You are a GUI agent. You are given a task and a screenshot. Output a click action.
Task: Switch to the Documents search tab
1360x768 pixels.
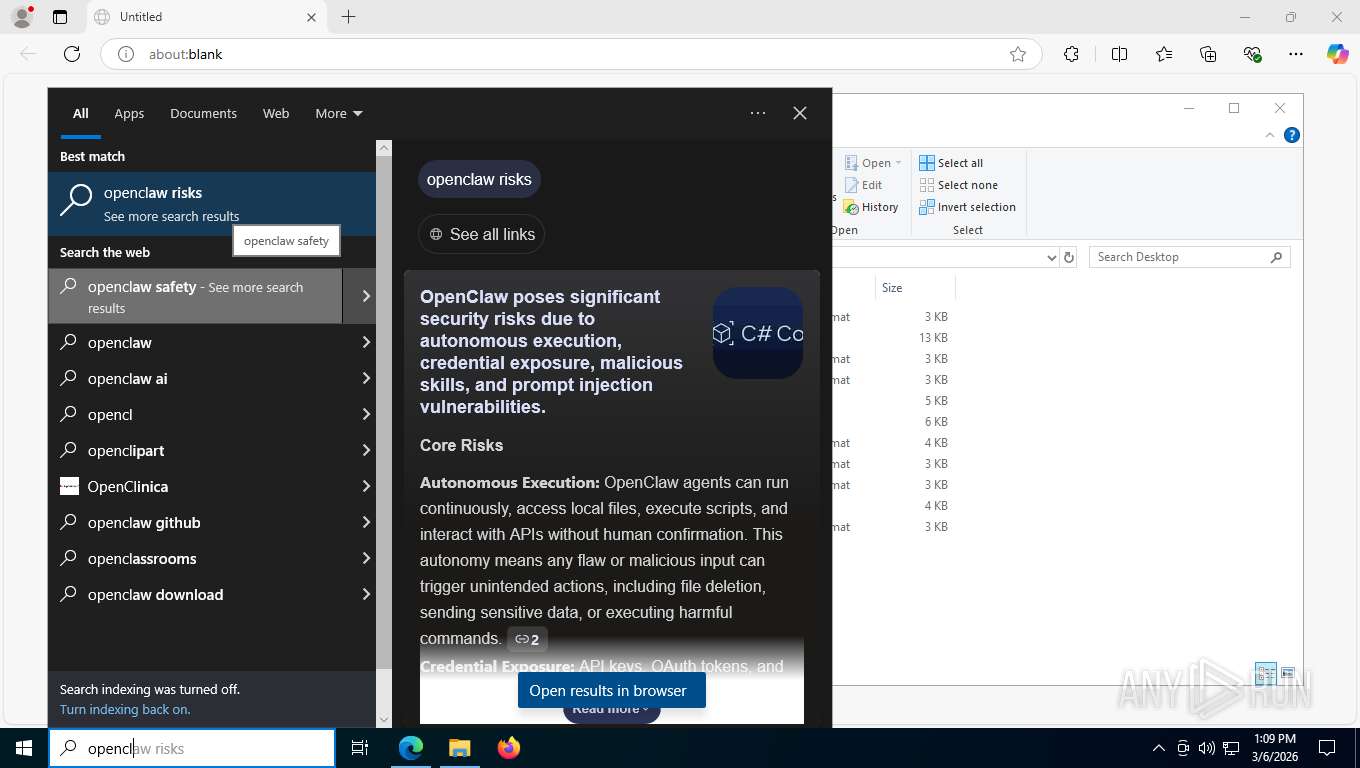click(x=203, y=113)
